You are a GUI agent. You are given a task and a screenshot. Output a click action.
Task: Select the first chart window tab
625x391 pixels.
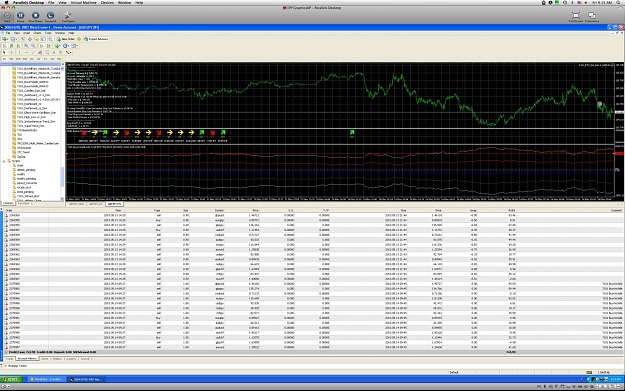(x=76, y=204)
